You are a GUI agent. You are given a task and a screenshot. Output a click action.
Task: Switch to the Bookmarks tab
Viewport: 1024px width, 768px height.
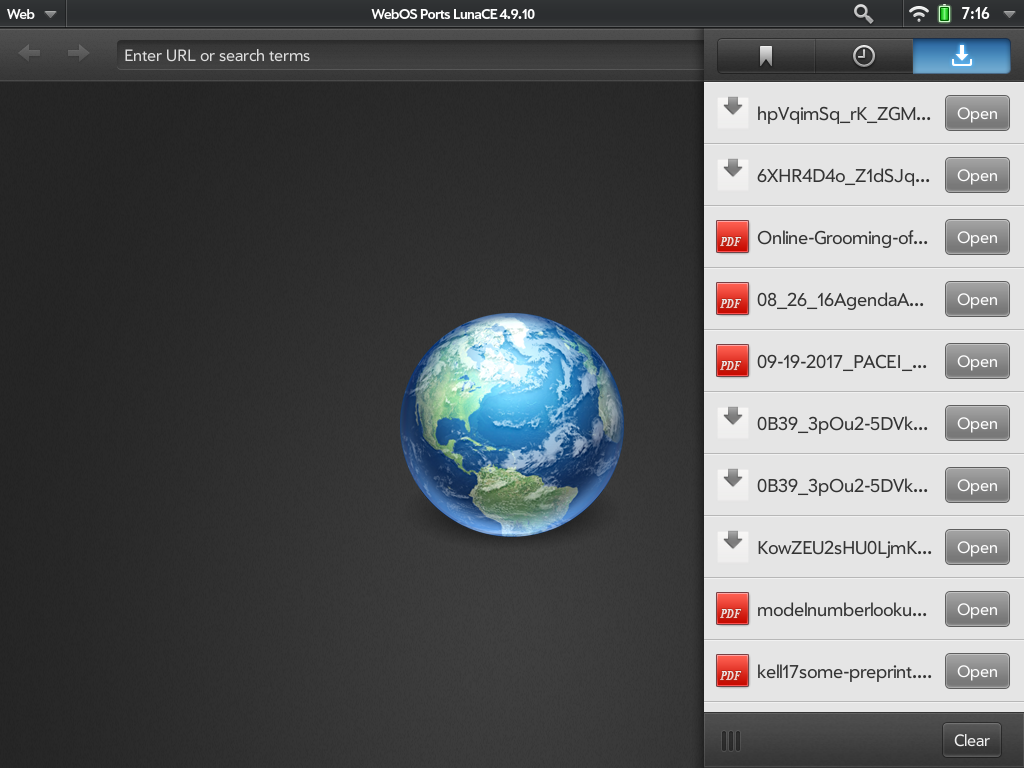click(x=766, y=56)
